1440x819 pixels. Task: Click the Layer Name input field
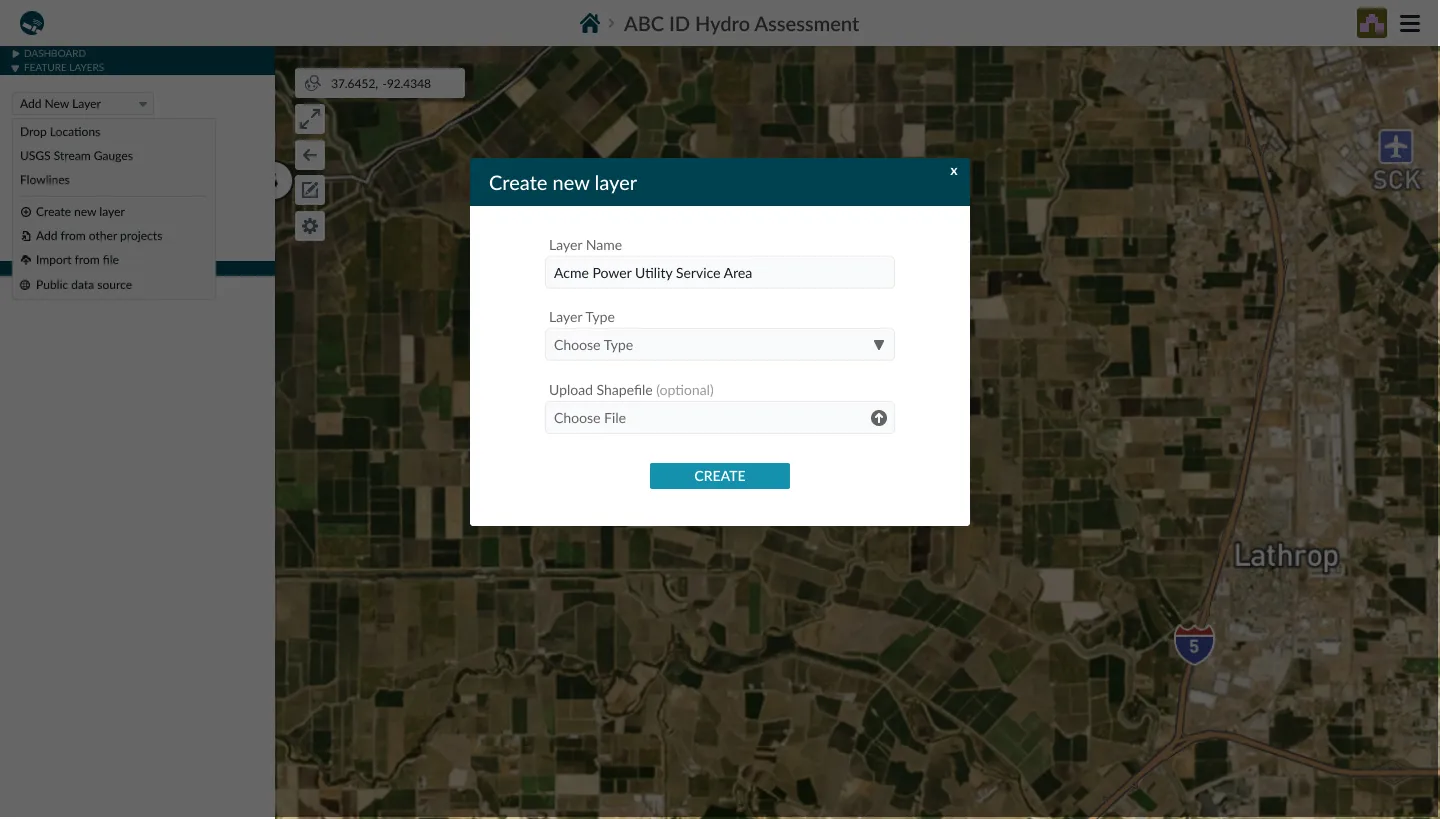coord(720,273)
